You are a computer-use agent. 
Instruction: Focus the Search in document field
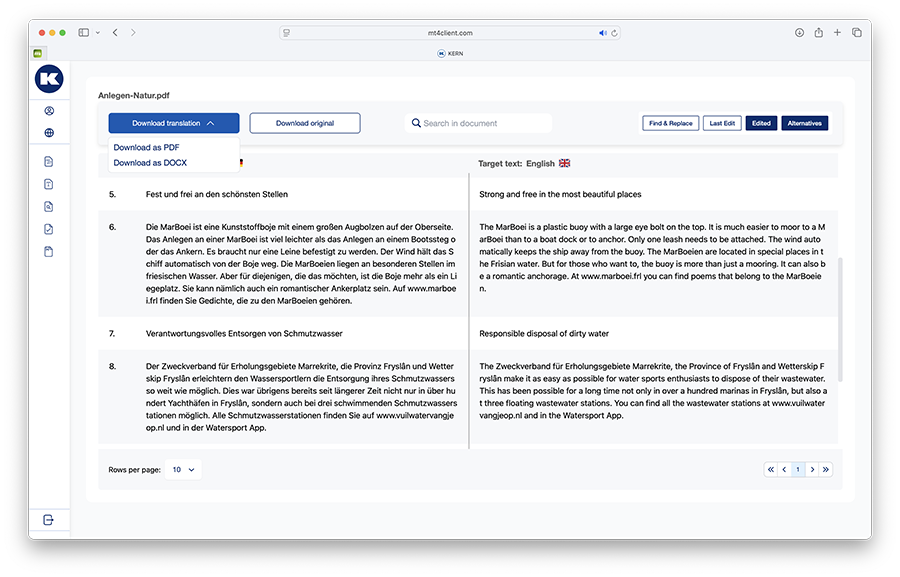click(479, 123)
